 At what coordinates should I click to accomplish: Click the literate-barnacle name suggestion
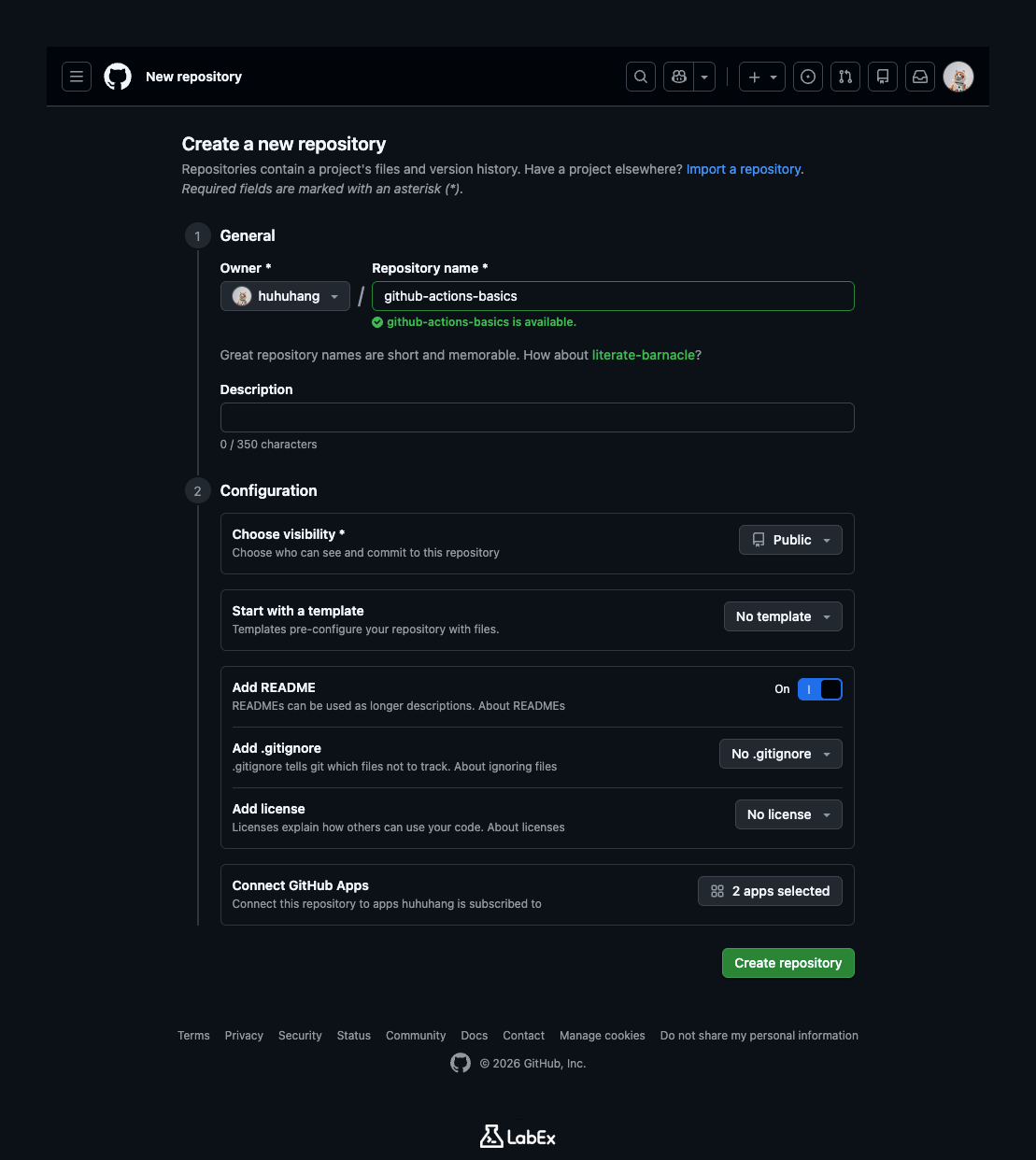point(644,355)
